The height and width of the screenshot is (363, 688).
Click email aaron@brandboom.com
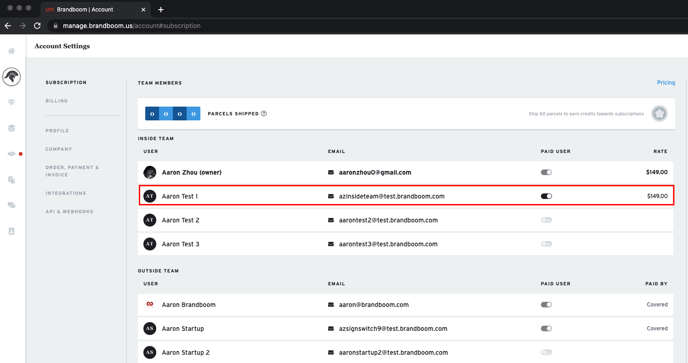point(374,305)
